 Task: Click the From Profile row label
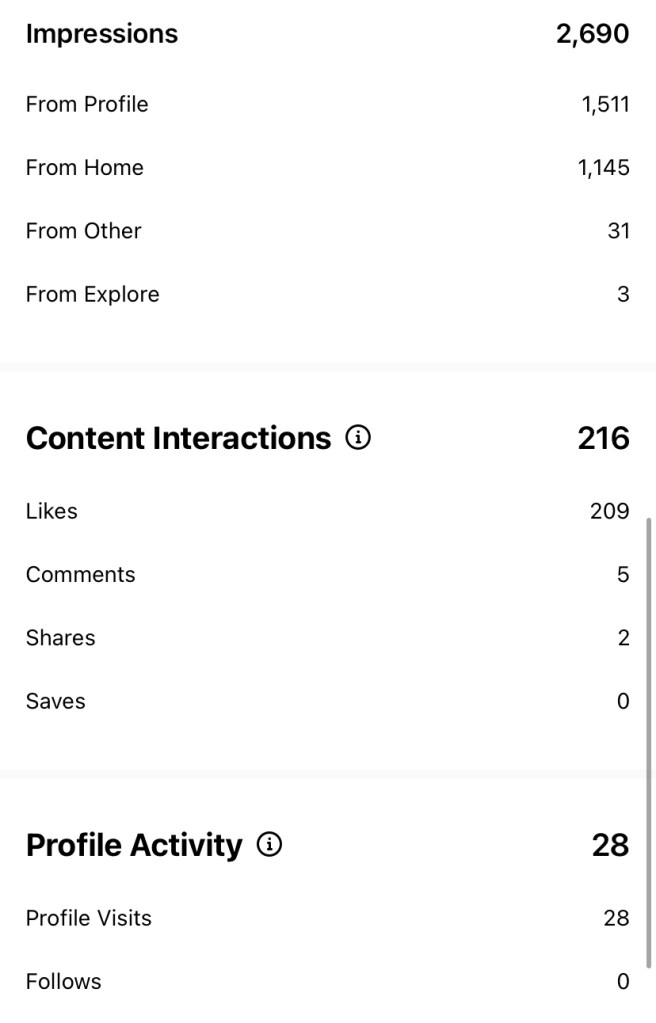(87, 104)
